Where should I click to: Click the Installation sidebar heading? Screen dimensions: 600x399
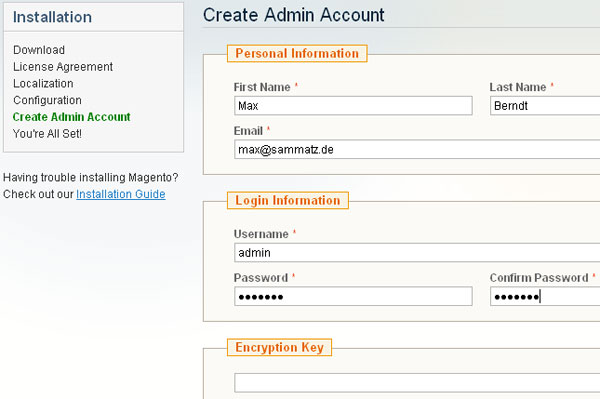52,17
